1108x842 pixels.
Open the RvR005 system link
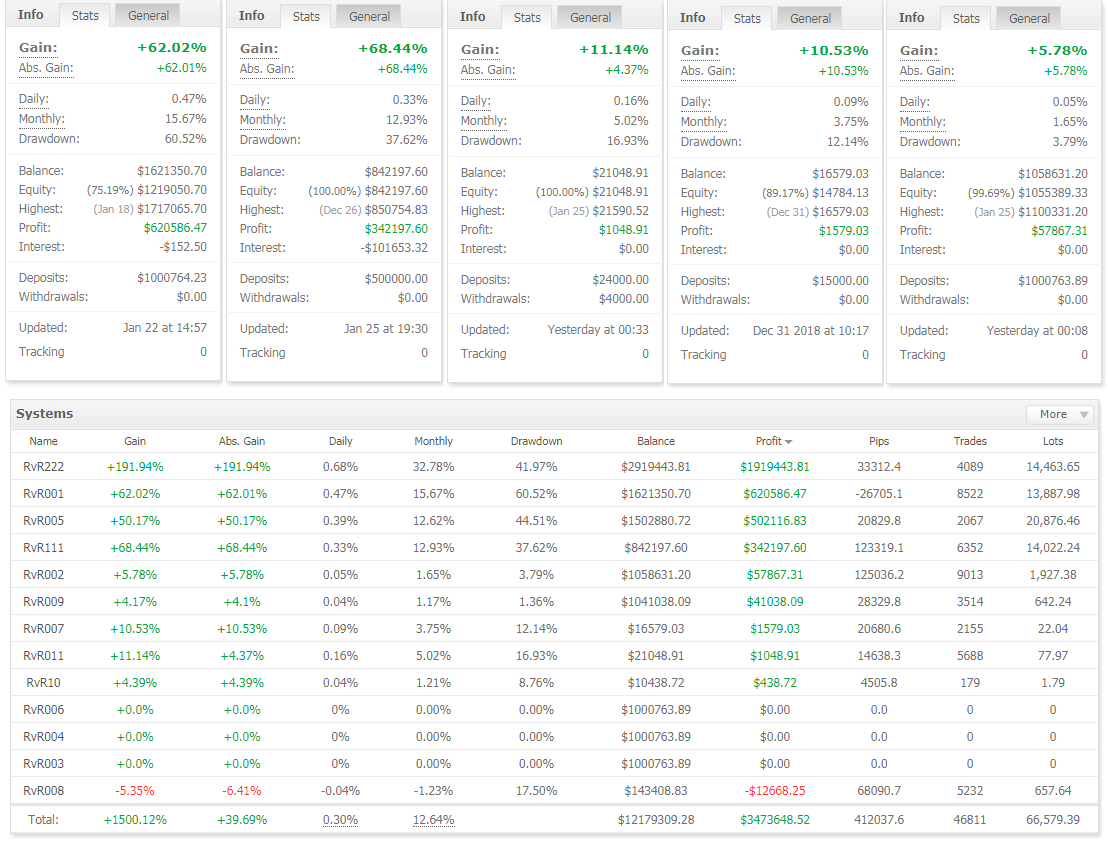point(44,521)
